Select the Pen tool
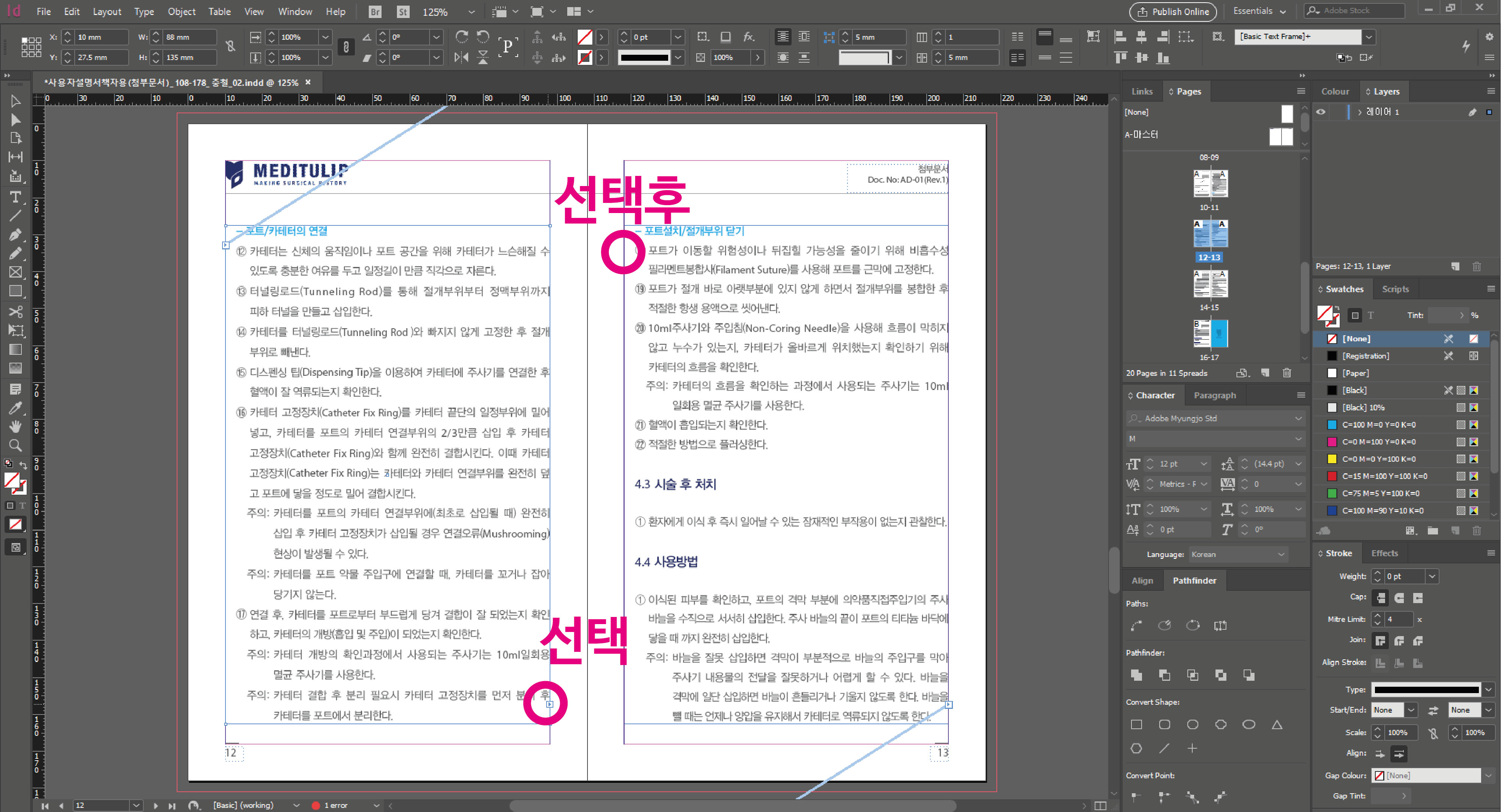Screen dimensions: 1501x812 click(x=16, y=234)
